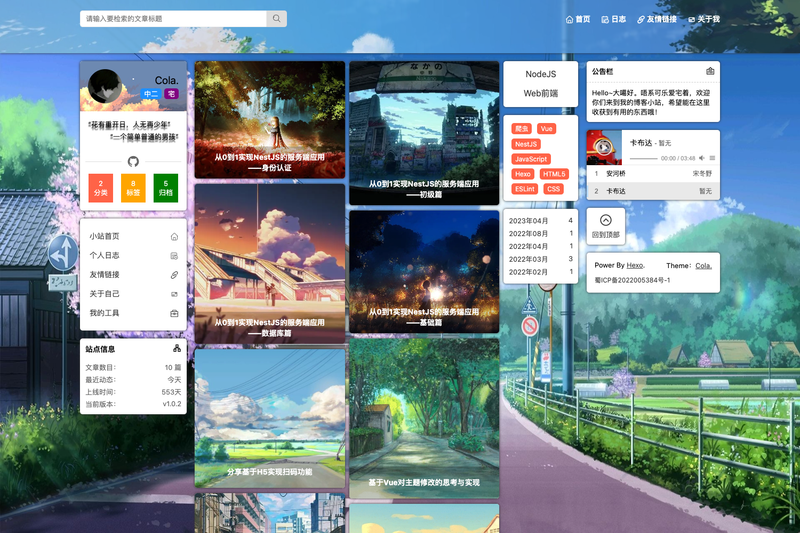This screenshot has height=533, width=800.
Task: Click the 回到顶部 back-to-top button
Action: click(x=606, y=226)
